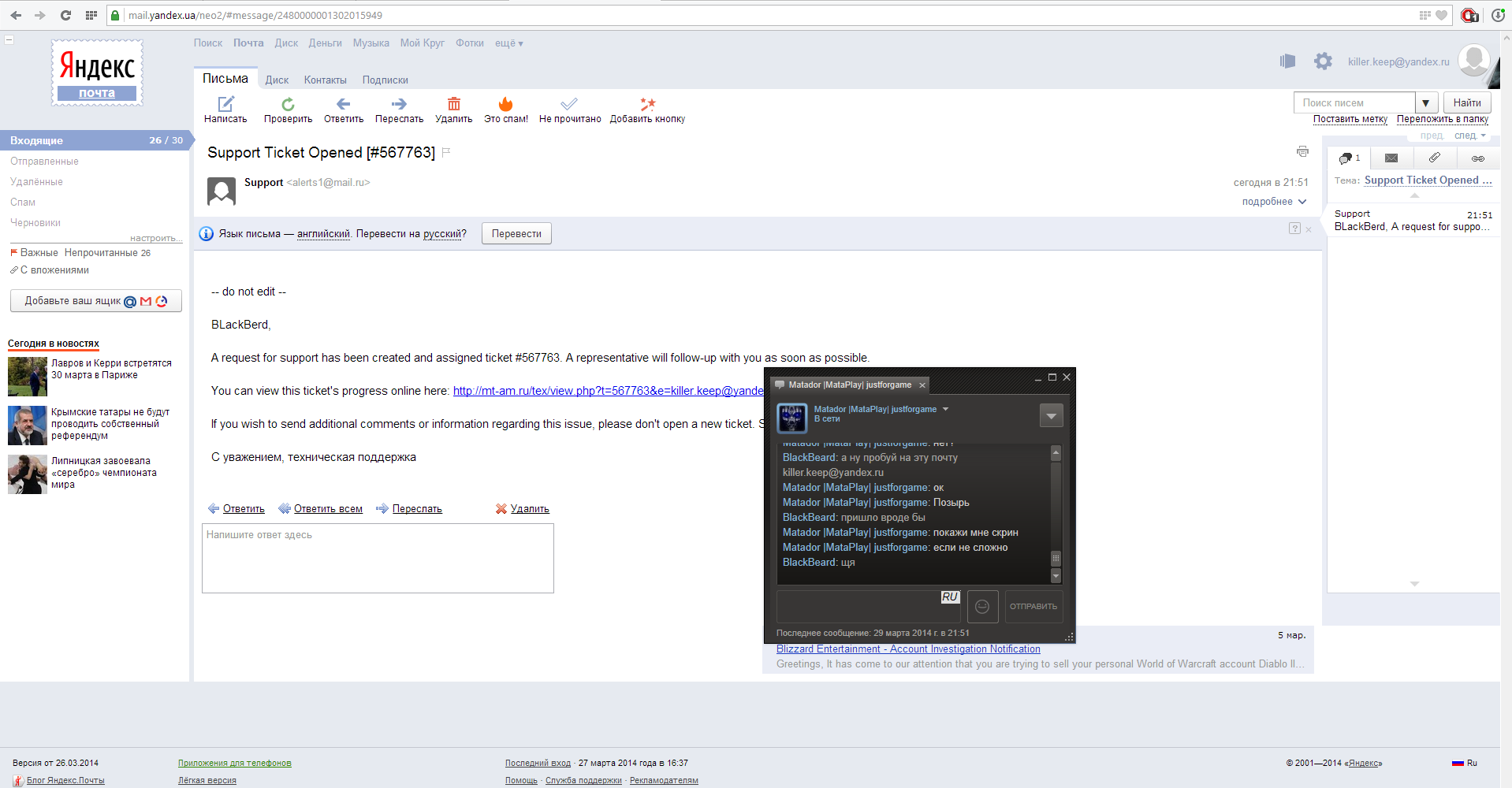Click the Добавить кнопку star icon
Image resolution: width=1512 pixels, height=788 pixels.
click(648, 104)
